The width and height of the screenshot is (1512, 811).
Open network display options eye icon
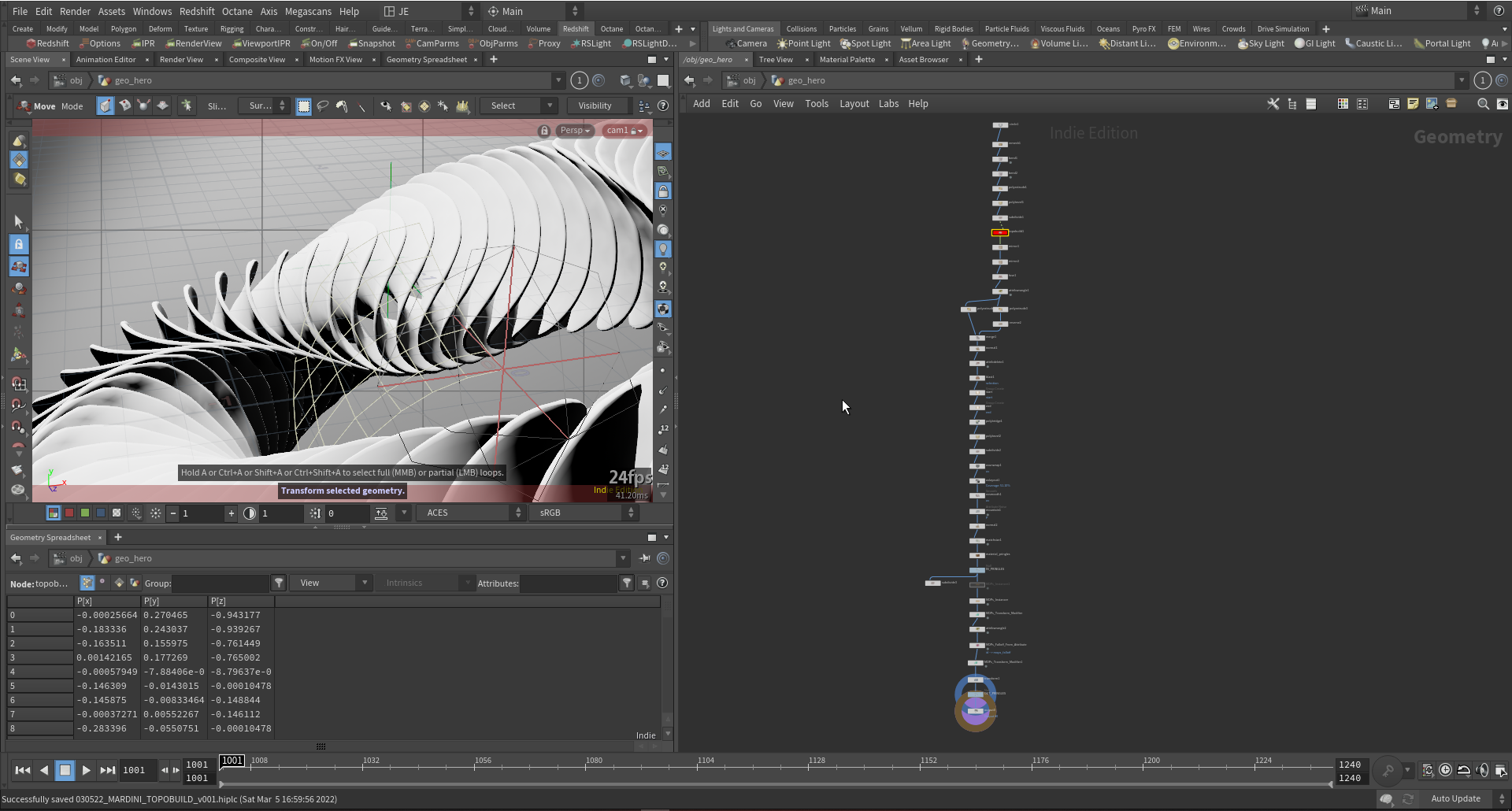(x=1502, y=104)
